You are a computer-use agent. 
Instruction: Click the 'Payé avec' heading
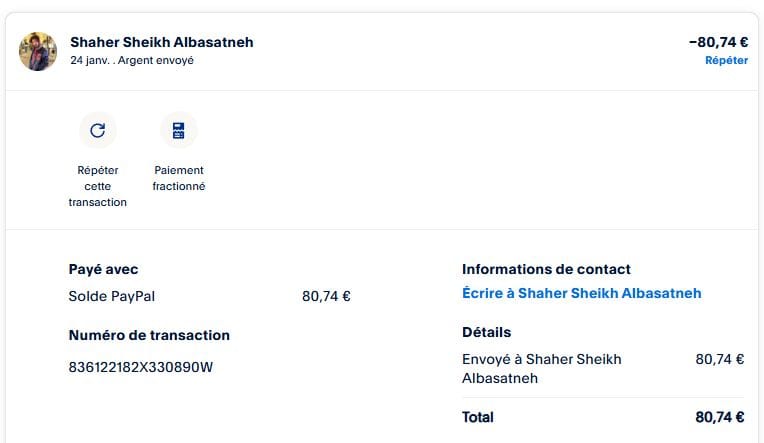click(103, 269)
